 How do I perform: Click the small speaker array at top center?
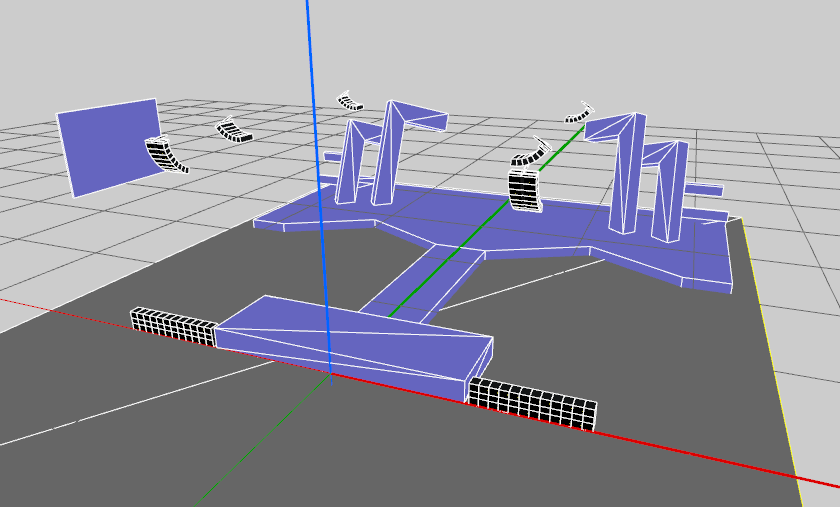pyautogui.click(x=349, y=100)
